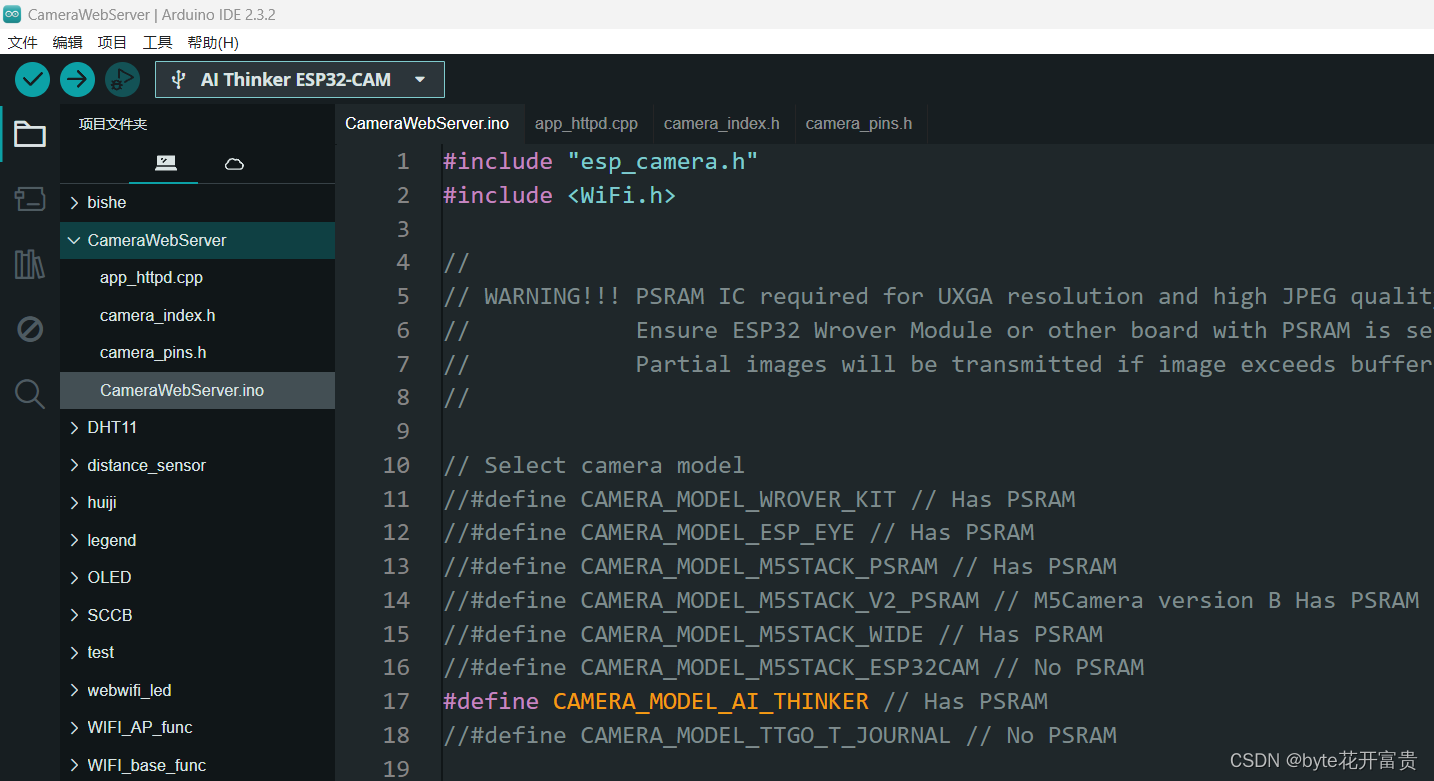
Task: Click line number 17 in the gutter
Action: pyautogui.click(x=397, y=701)
